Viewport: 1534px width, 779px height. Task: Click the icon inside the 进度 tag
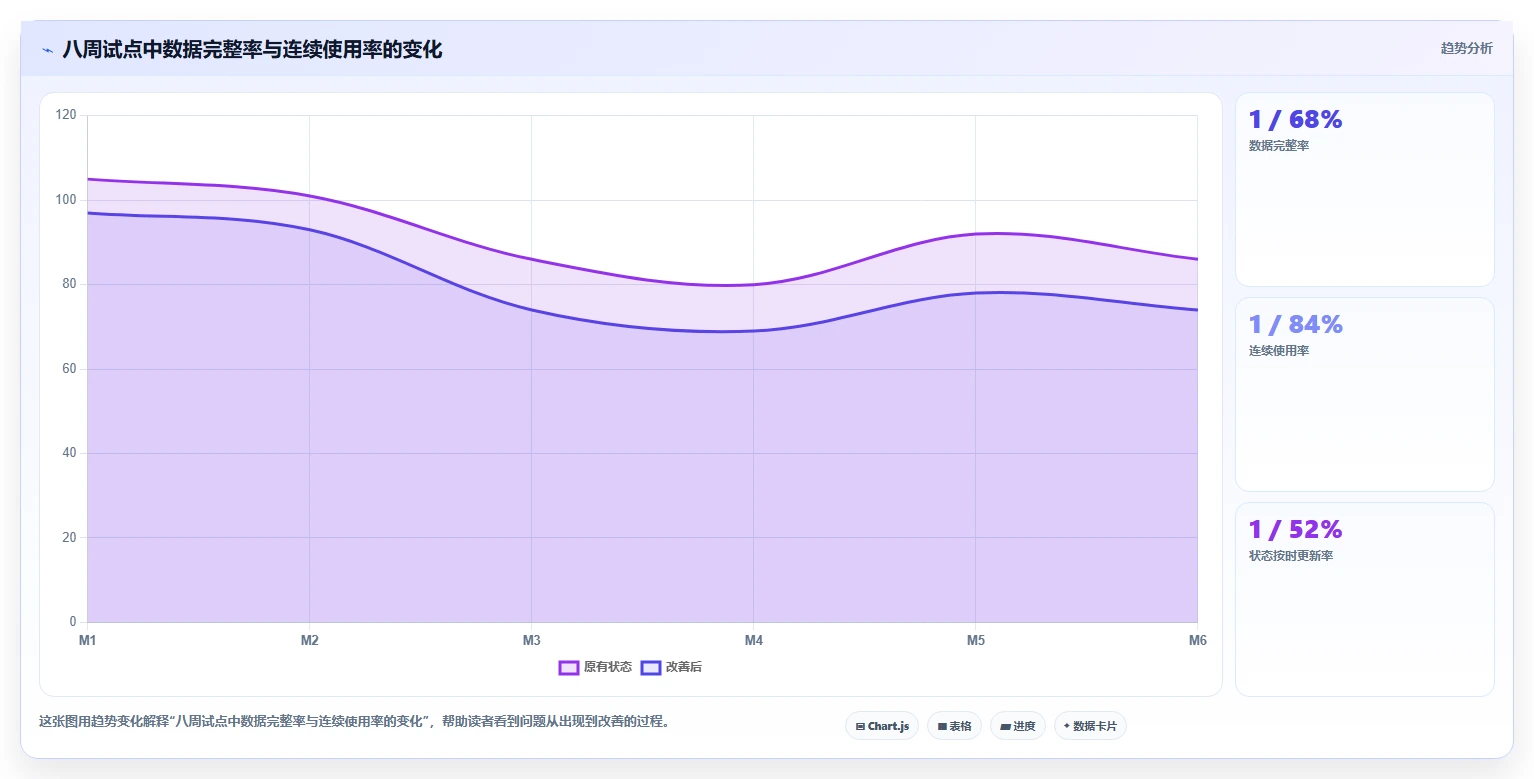(1005, 727)
